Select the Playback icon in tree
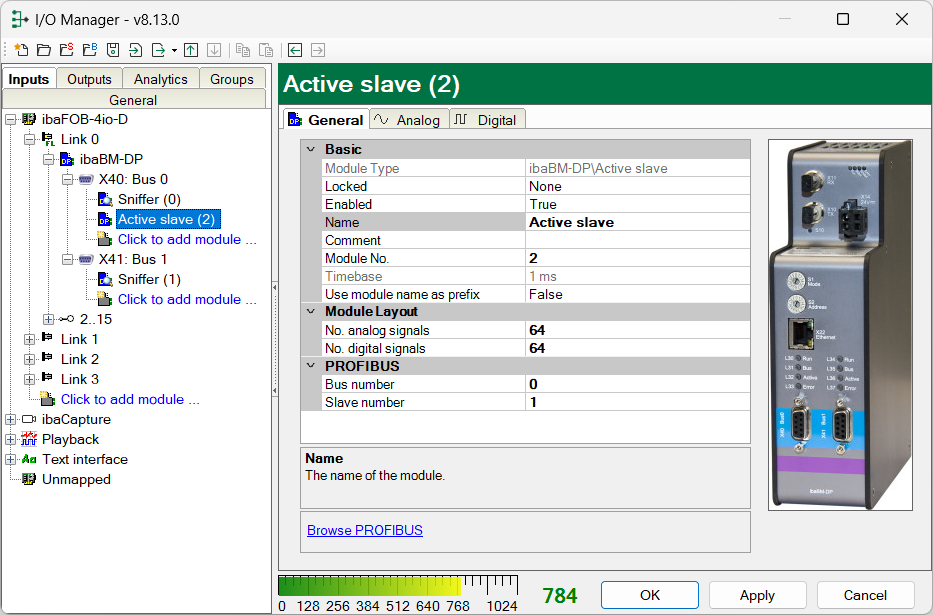Viewport: 933px width, 615px height. point(29,439)
